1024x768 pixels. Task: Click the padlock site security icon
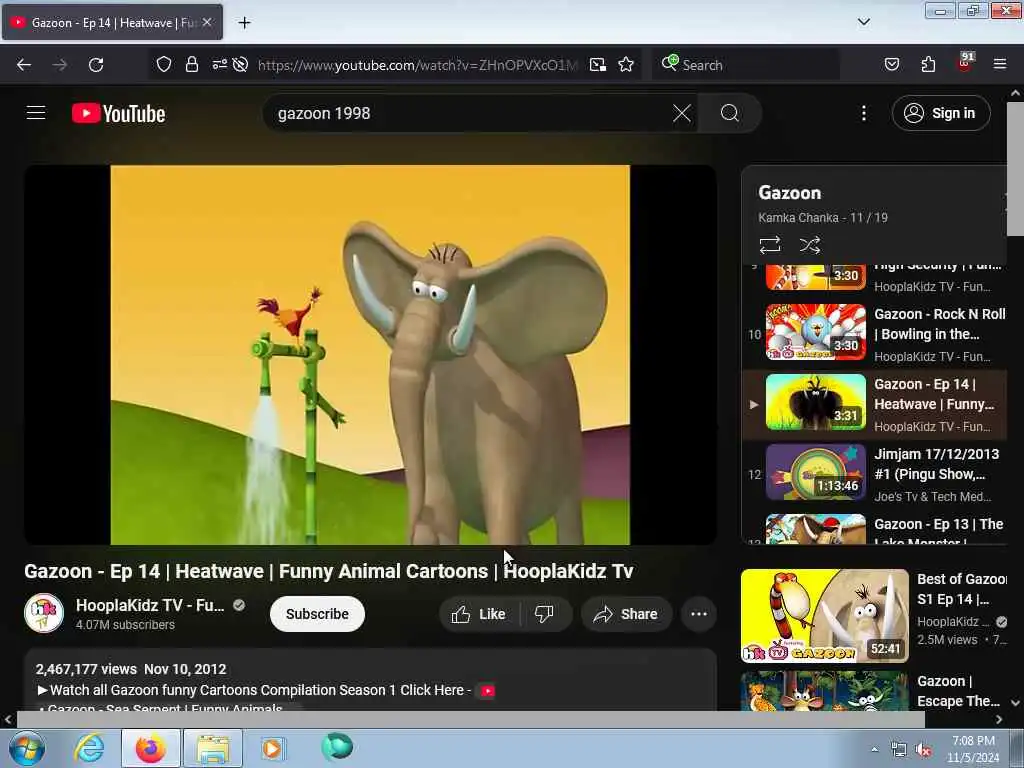191,65
